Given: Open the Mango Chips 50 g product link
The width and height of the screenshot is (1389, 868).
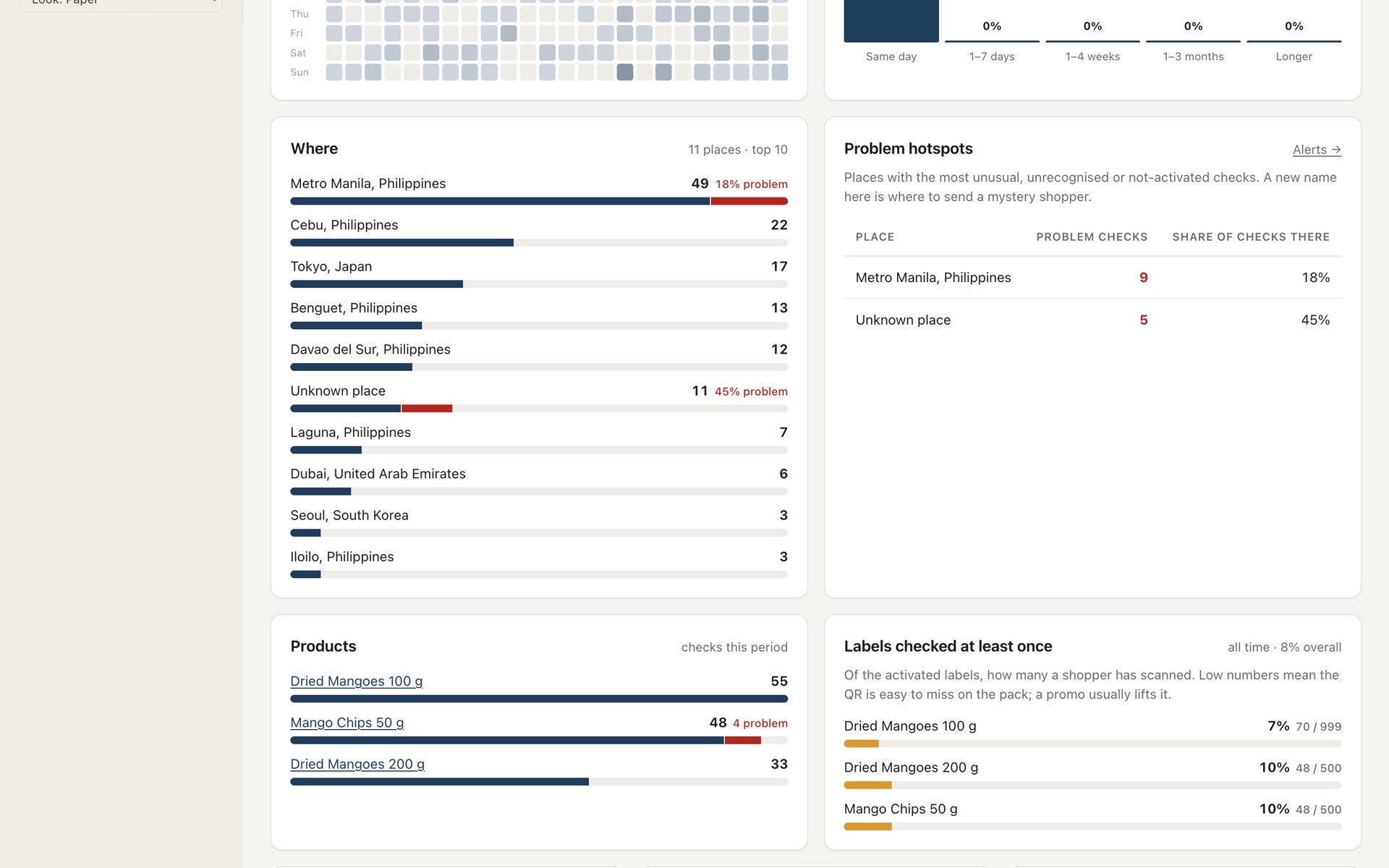Looking at the screenshot, I should tap(347, 723).
